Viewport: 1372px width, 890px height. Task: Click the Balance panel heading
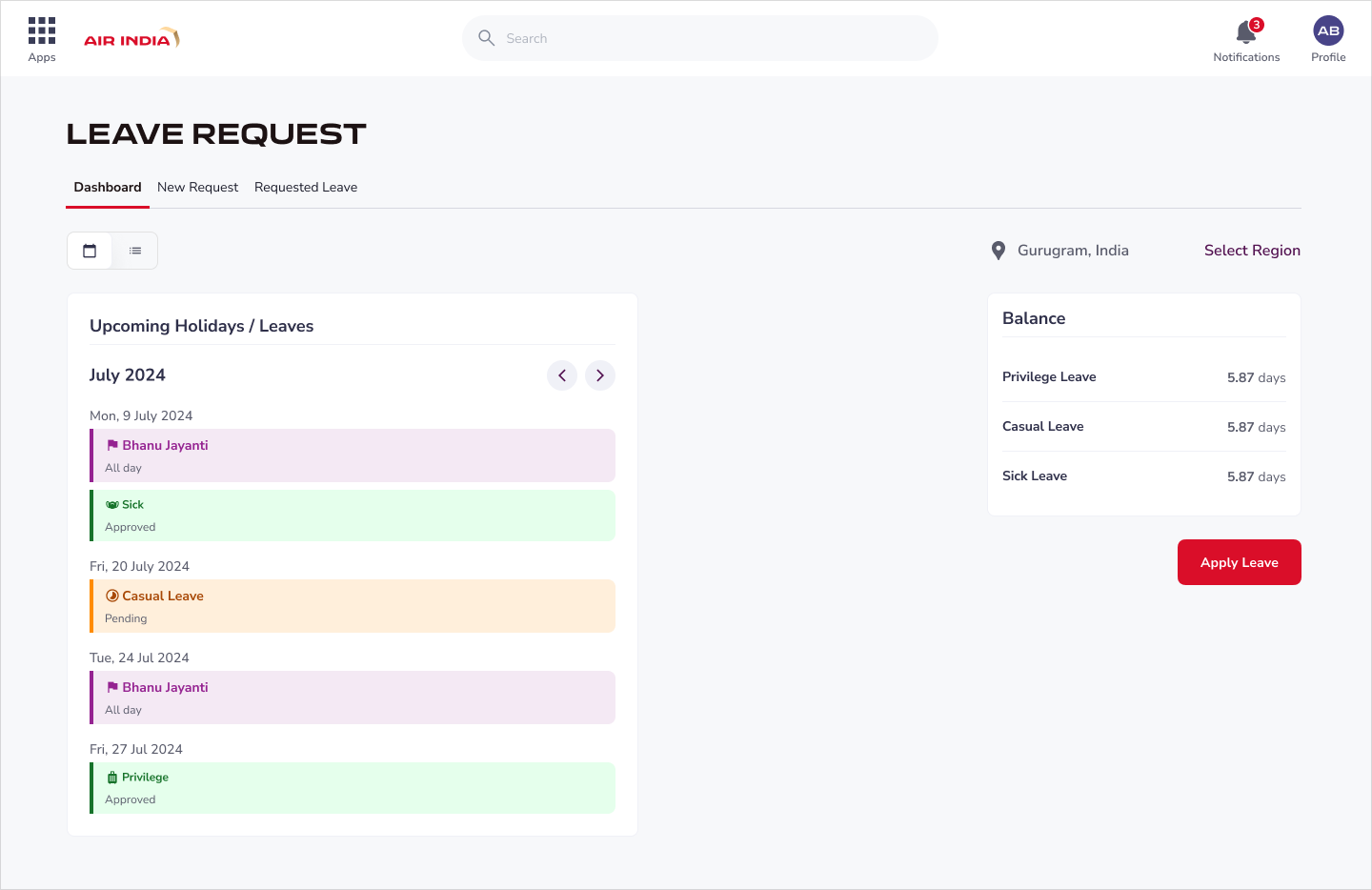pyautogui.click(x=1034, y=318)
